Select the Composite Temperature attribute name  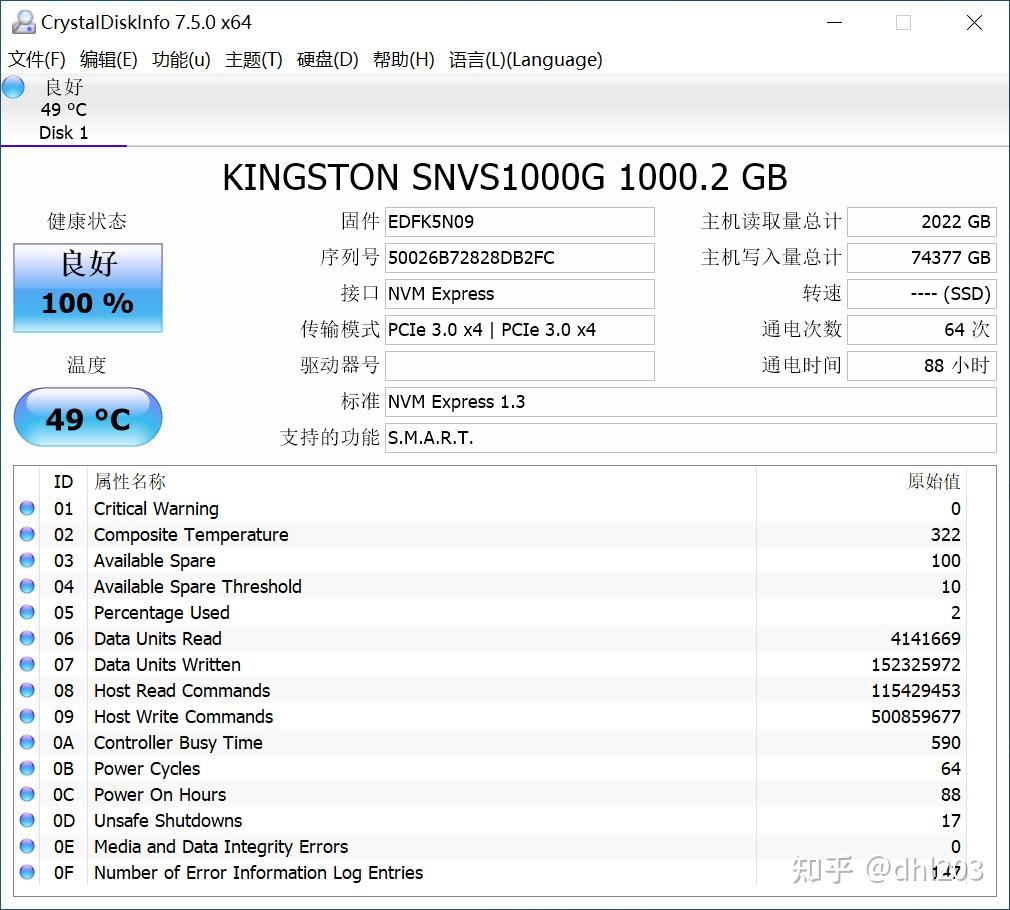pyautogui.click(x=191, y=535)
